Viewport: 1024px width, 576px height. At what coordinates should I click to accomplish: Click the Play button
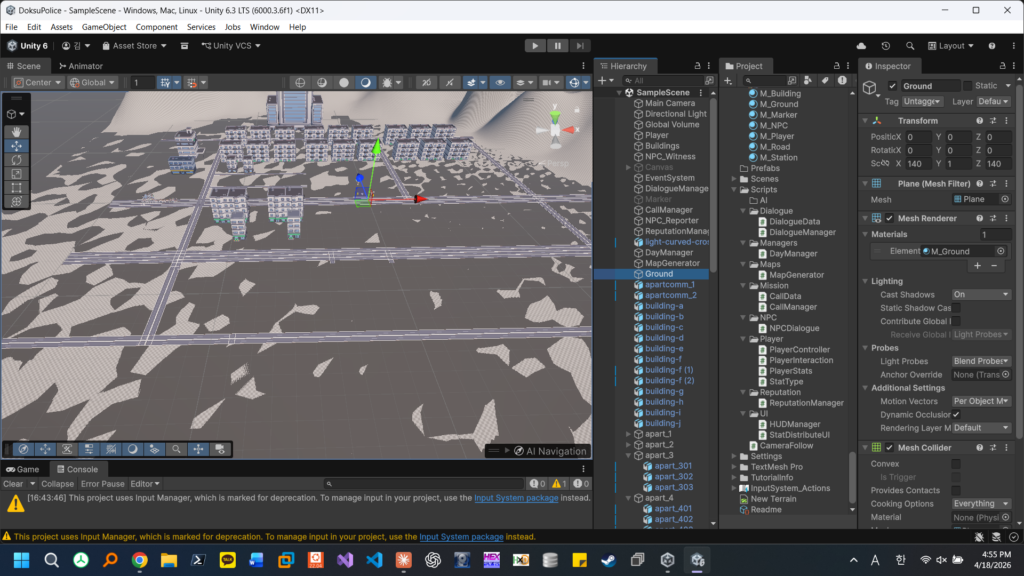click(x=535, y=46)
